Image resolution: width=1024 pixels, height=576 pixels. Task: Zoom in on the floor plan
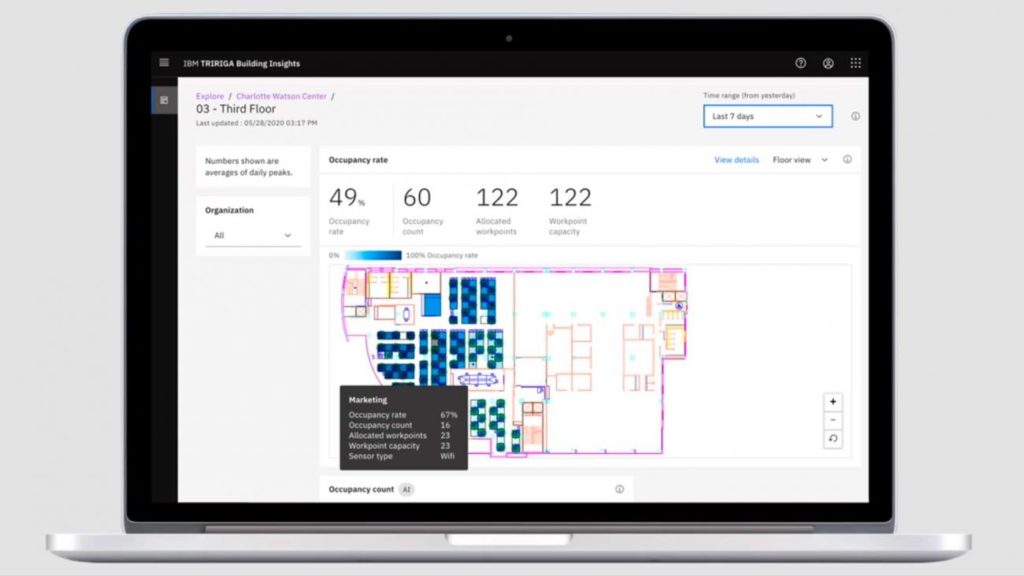click(833, 402)
